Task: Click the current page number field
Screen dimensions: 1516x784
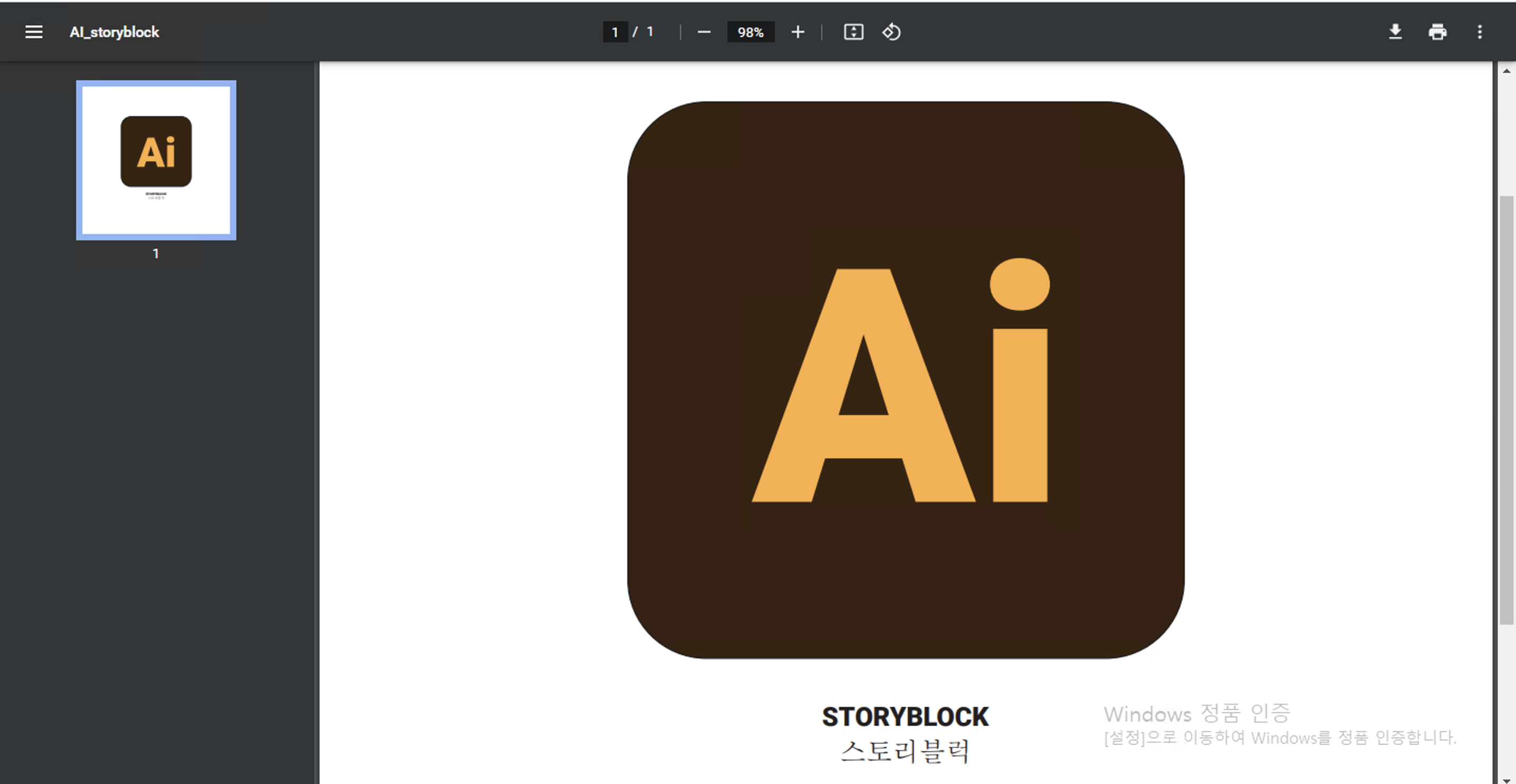Action: (615, 32)
